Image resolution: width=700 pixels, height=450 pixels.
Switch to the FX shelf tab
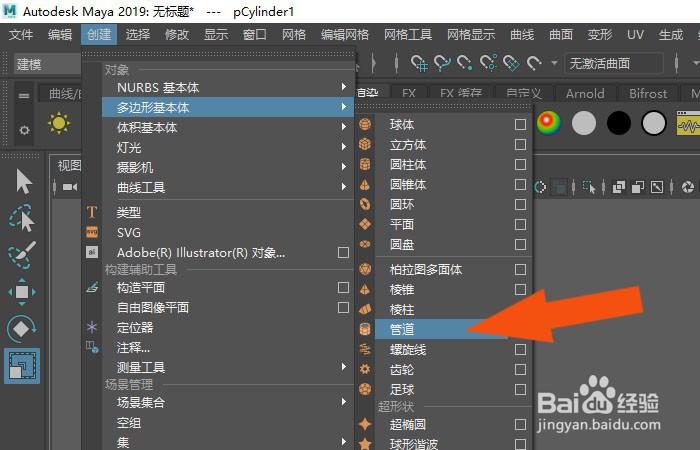pos(408,93)
